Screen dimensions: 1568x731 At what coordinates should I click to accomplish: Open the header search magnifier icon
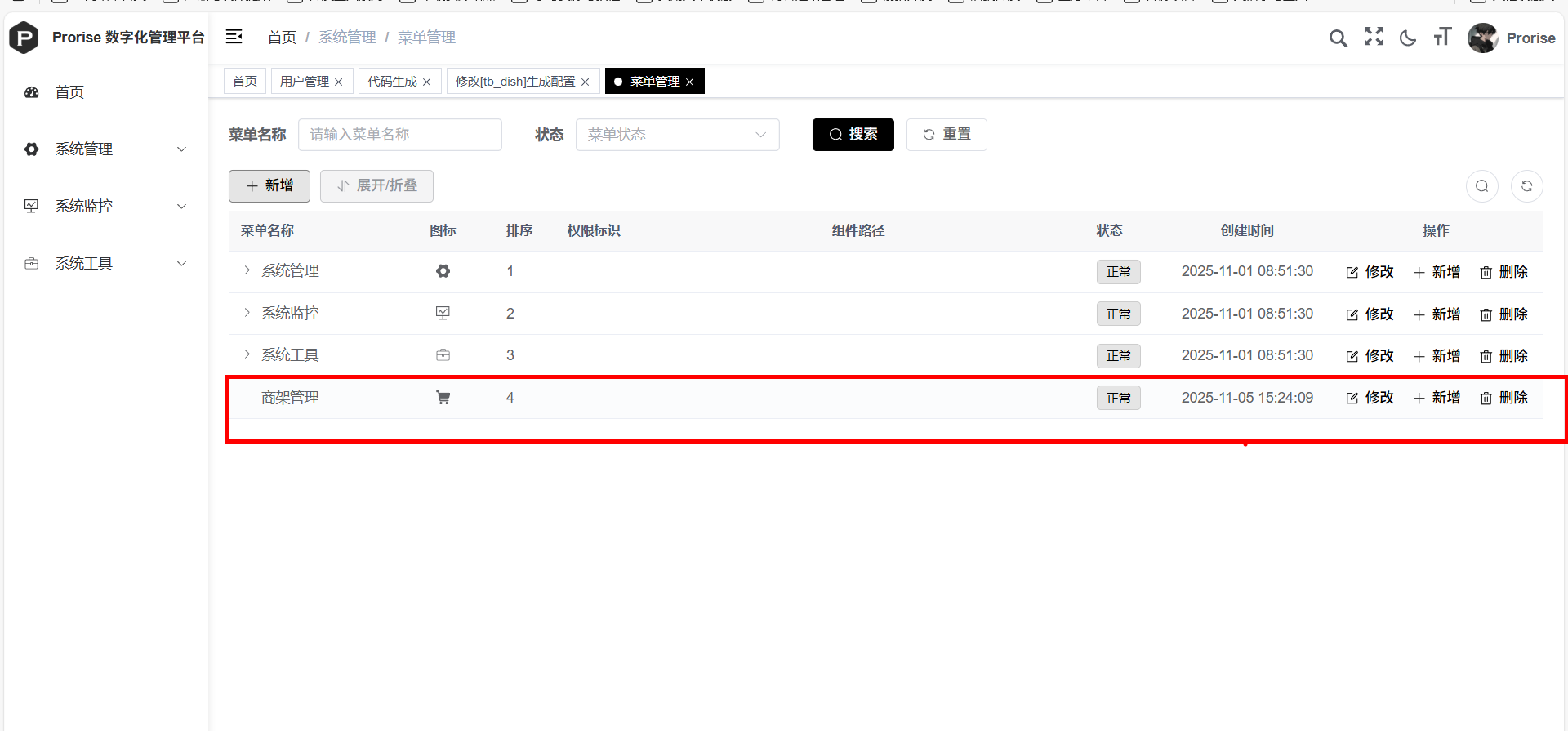tap(1338, 38)
